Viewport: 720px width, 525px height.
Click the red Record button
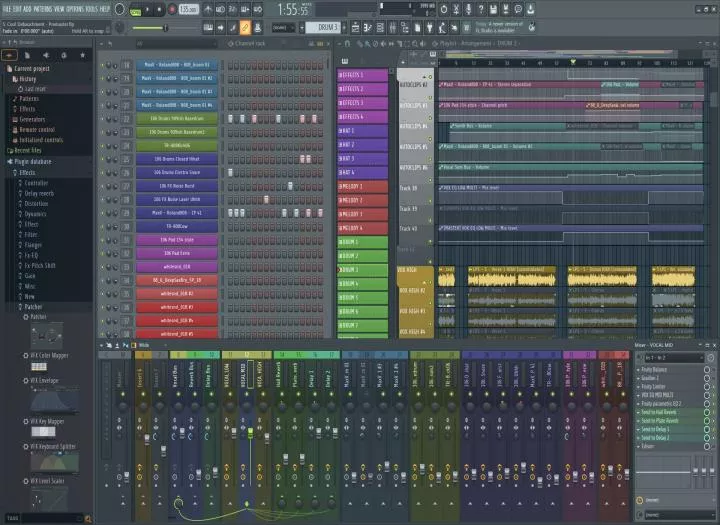click(172, 9)
